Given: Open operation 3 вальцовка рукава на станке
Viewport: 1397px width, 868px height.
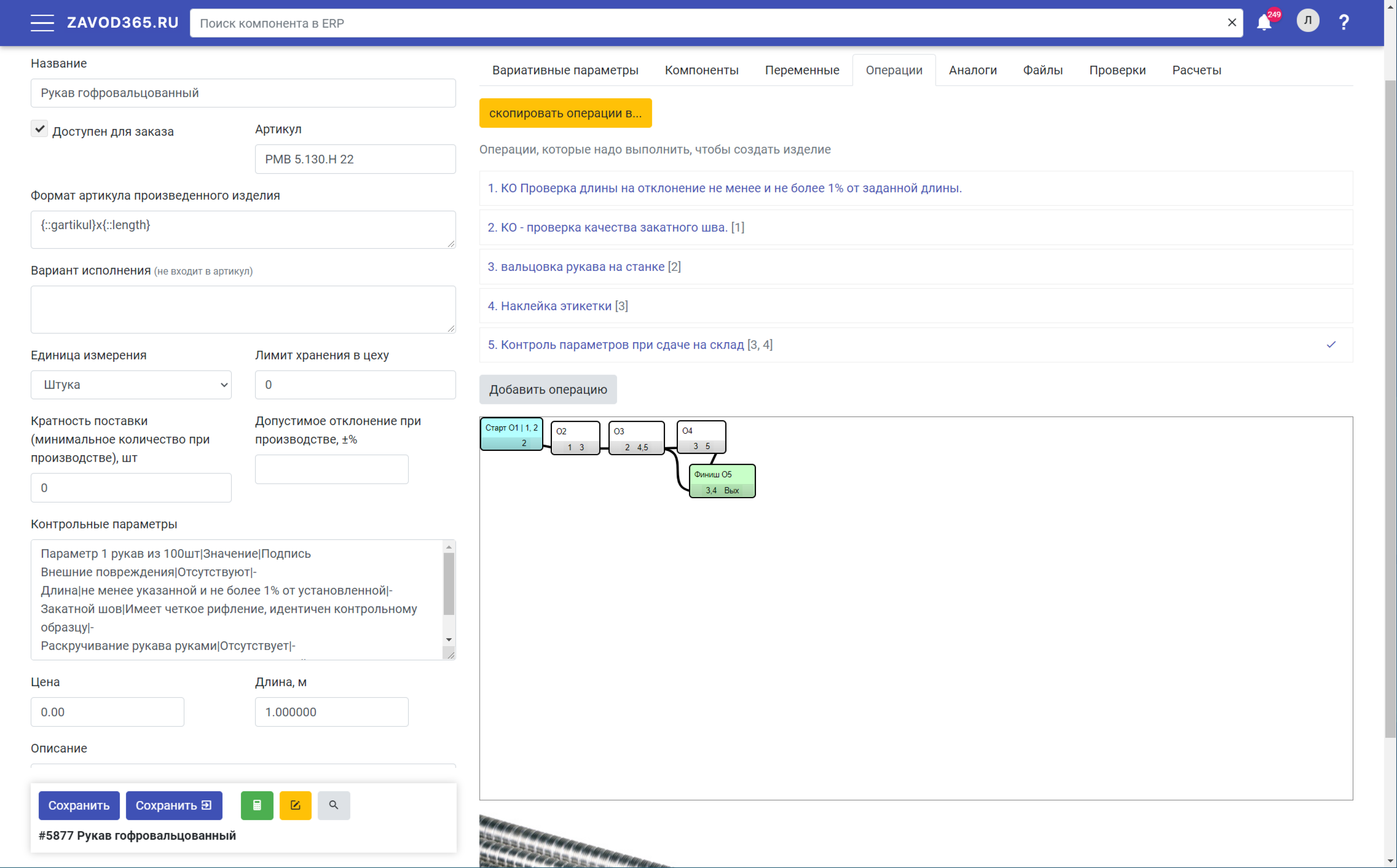Looking at the screenshot, I should [x=584, y=267].
